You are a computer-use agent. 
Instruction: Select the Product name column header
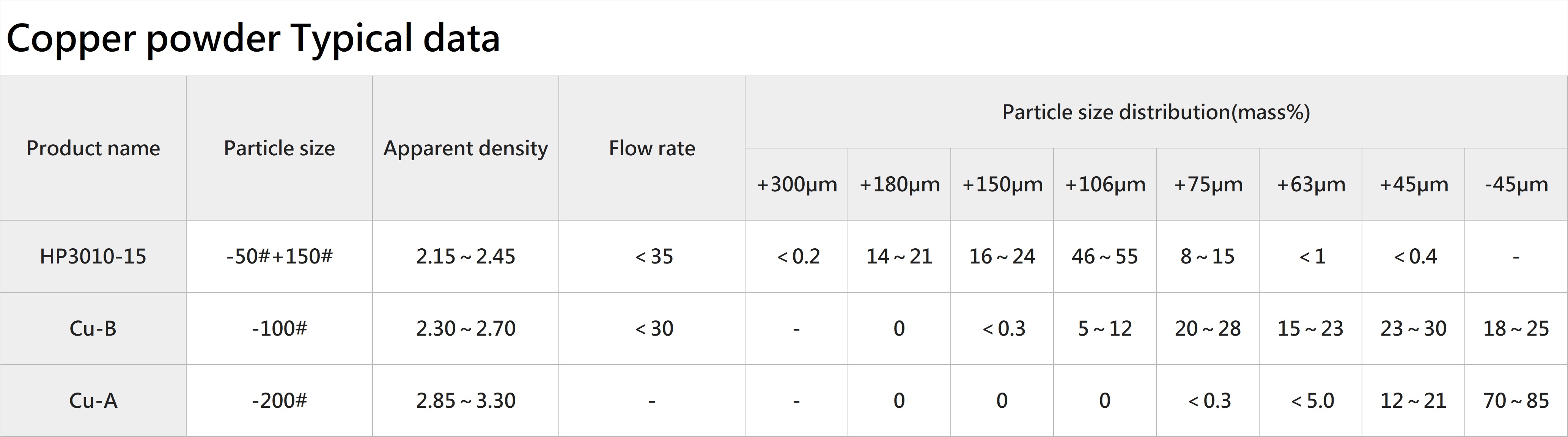tap(93, 148)
